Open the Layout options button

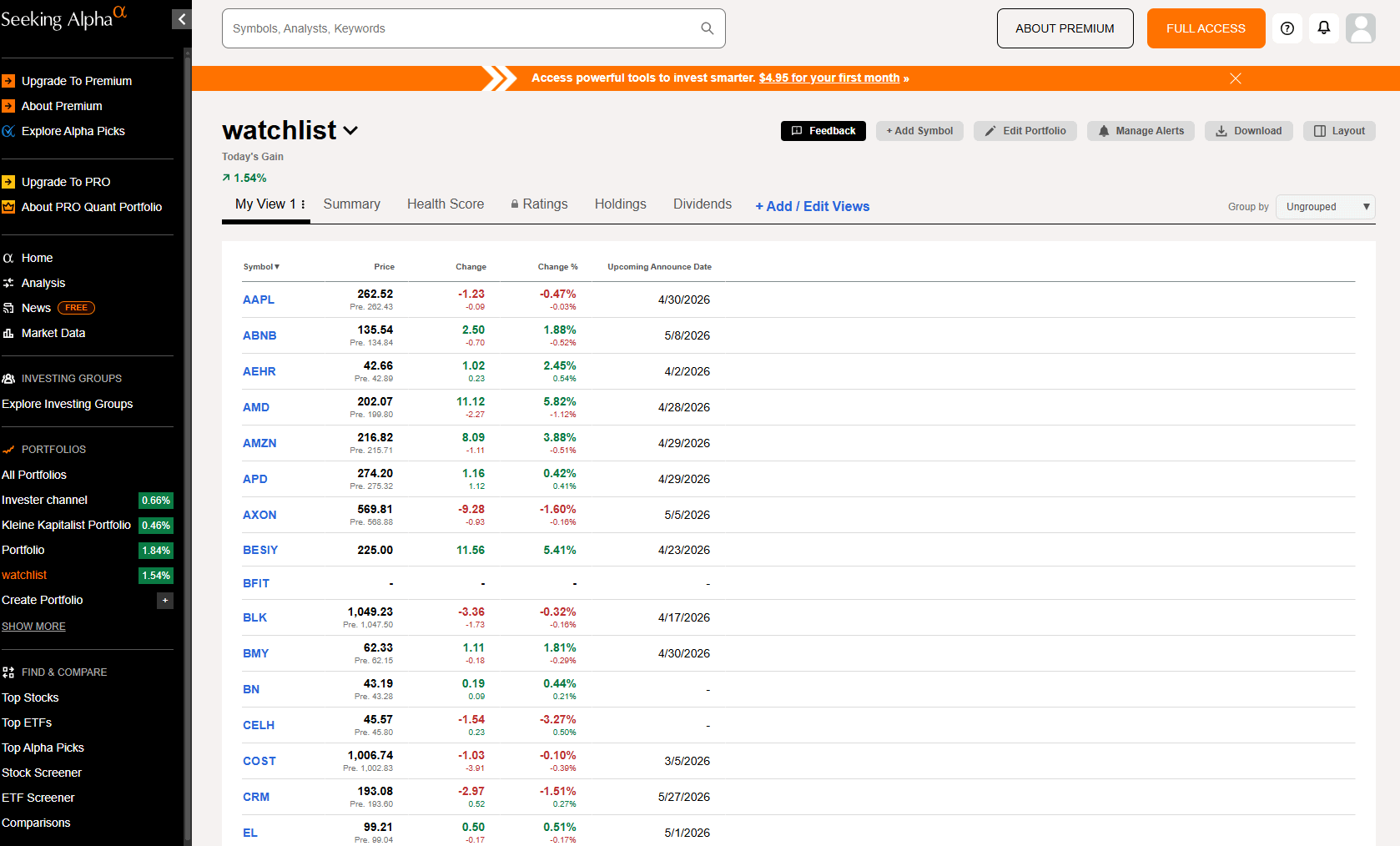coord(1339,131)
